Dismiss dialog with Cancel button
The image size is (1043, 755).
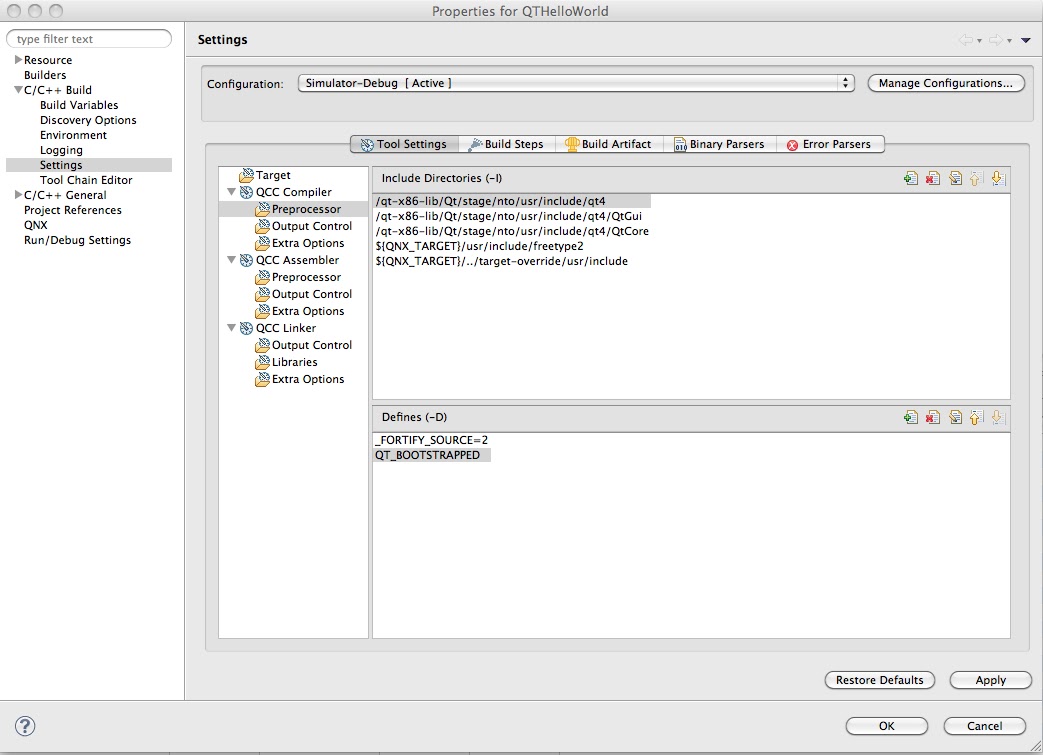[984, 726]
